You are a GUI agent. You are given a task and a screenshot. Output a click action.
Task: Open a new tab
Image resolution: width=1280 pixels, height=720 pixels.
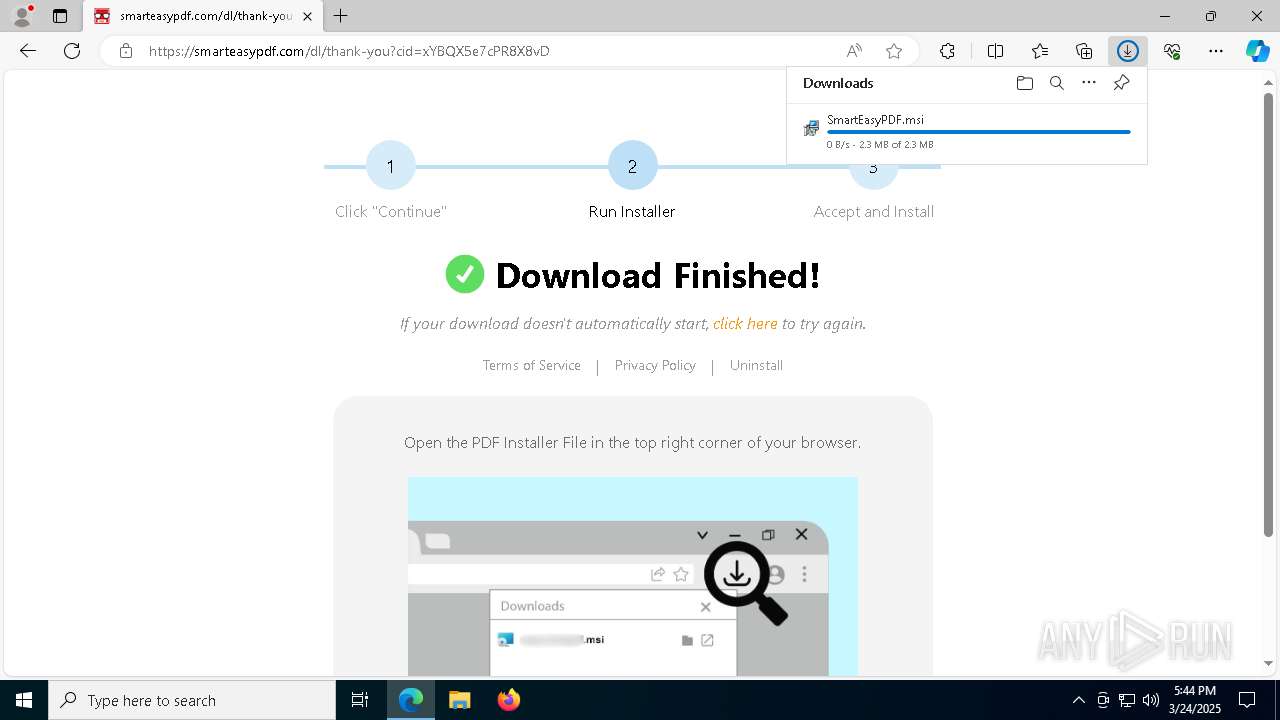click(x=341, y=16)
